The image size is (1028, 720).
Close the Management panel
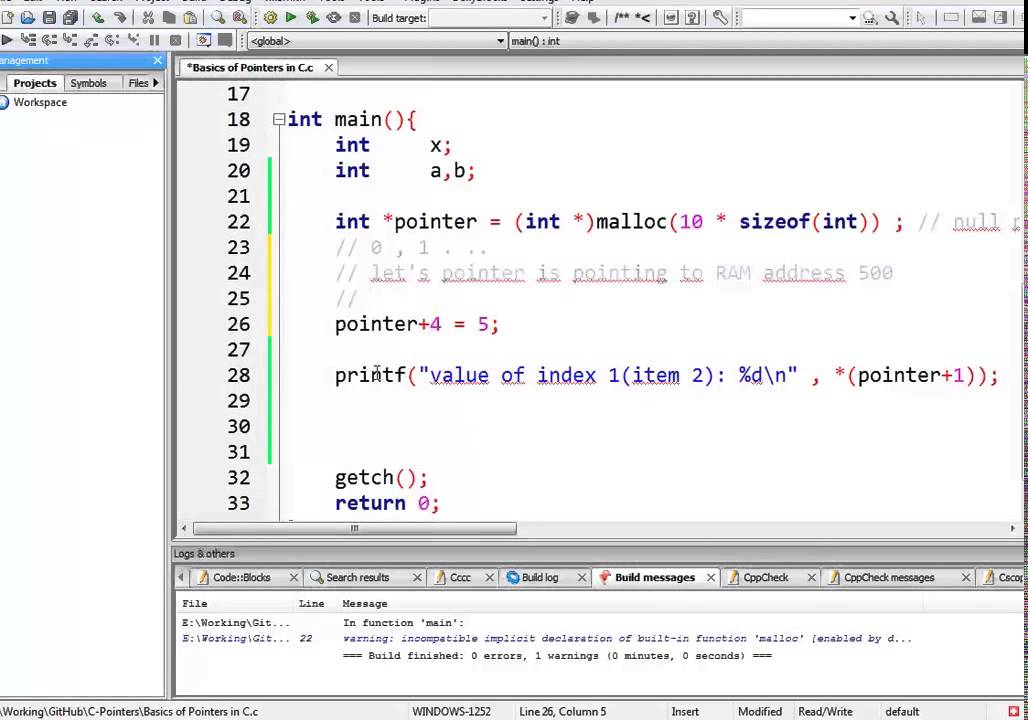click(x=157, y=60)
